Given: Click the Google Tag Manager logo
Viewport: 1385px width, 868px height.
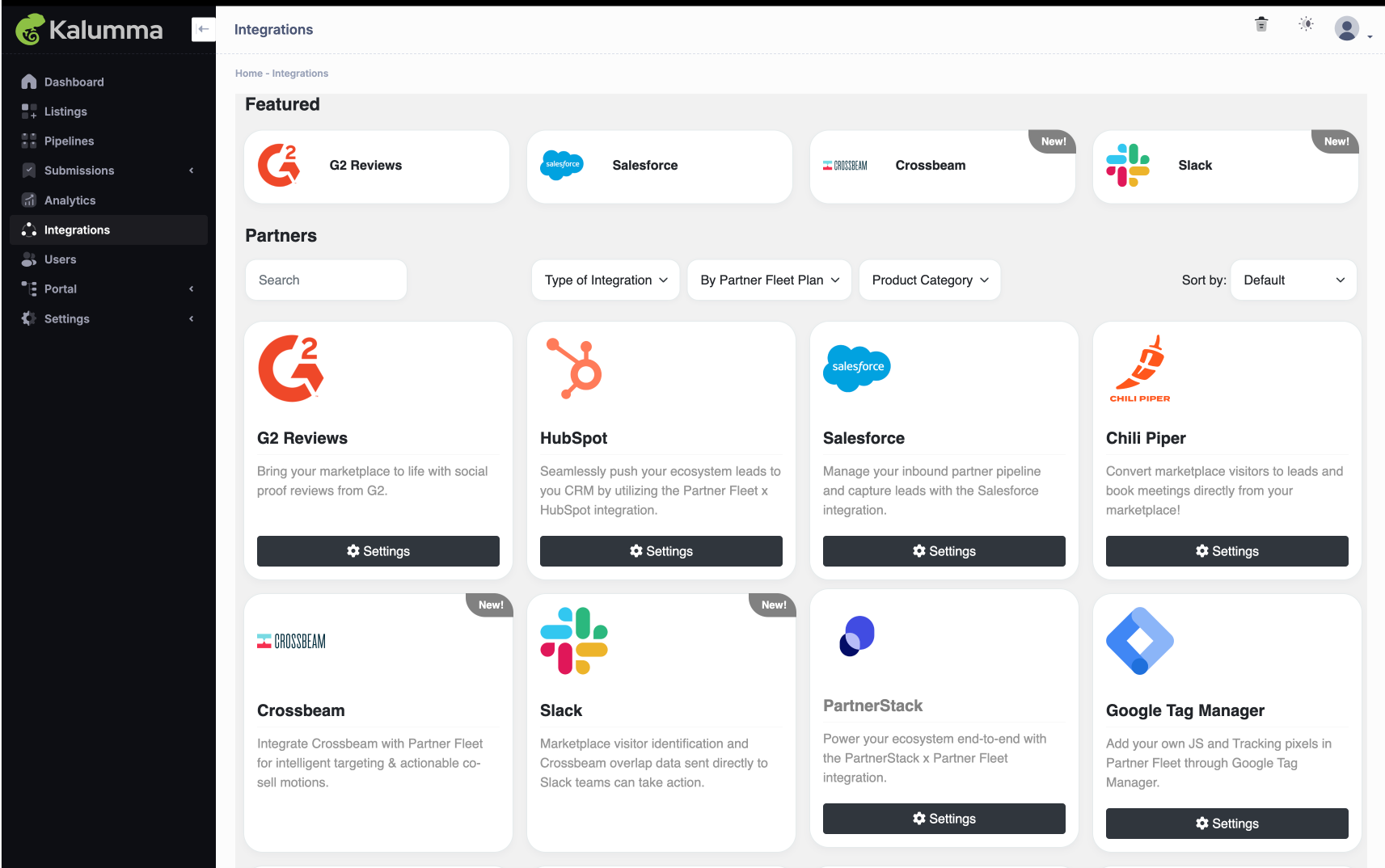Looking at the screenshot, I should click(x=1140, y=641).
